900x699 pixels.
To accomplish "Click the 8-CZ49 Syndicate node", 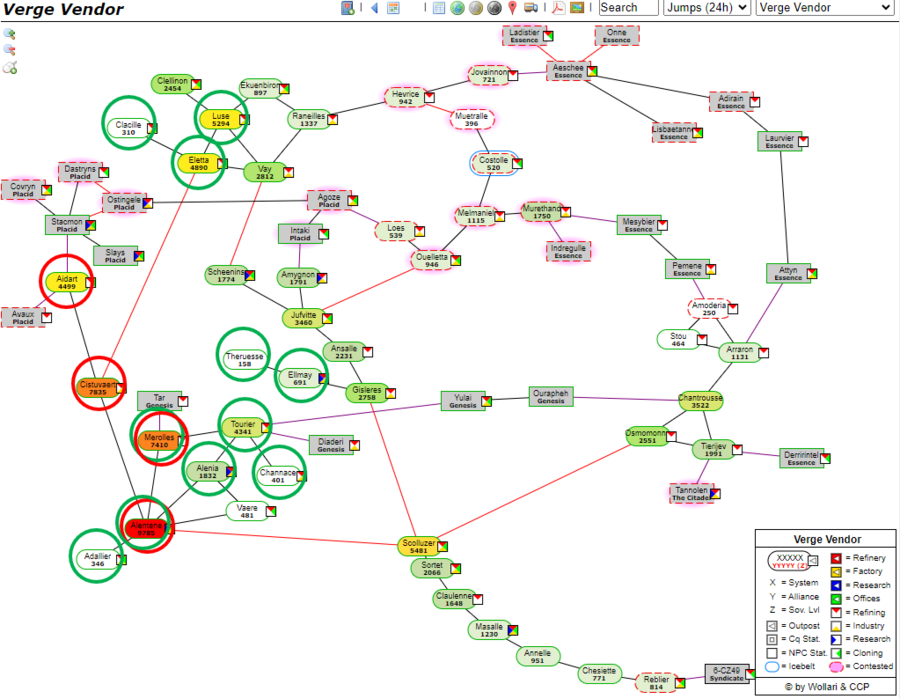I will 727,674.
